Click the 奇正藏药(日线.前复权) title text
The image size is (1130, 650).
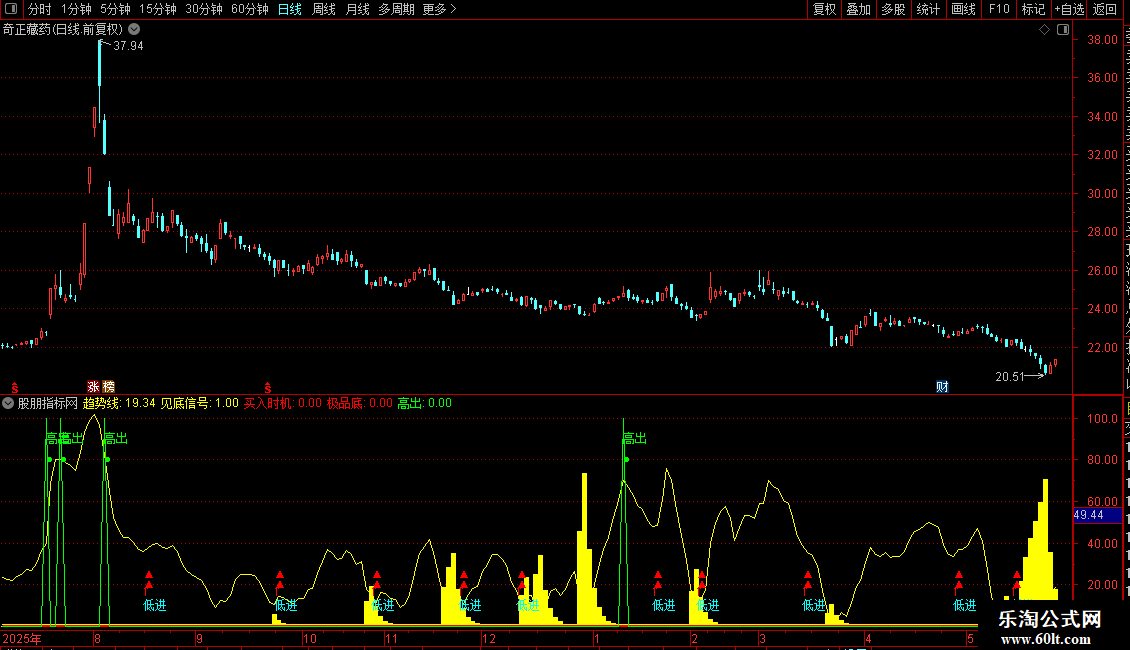(63, 30)
